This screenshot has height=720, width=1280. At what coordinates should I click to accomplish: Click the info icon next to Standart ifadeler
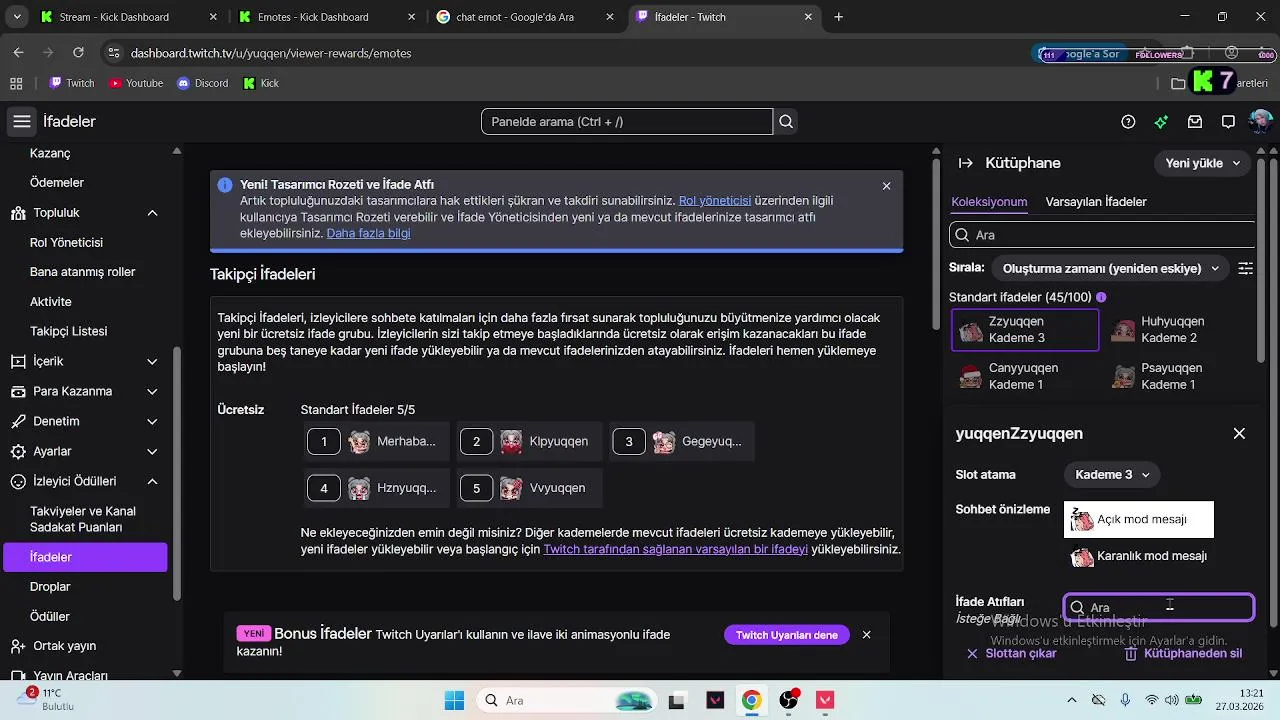click(x=1101, y=297)
